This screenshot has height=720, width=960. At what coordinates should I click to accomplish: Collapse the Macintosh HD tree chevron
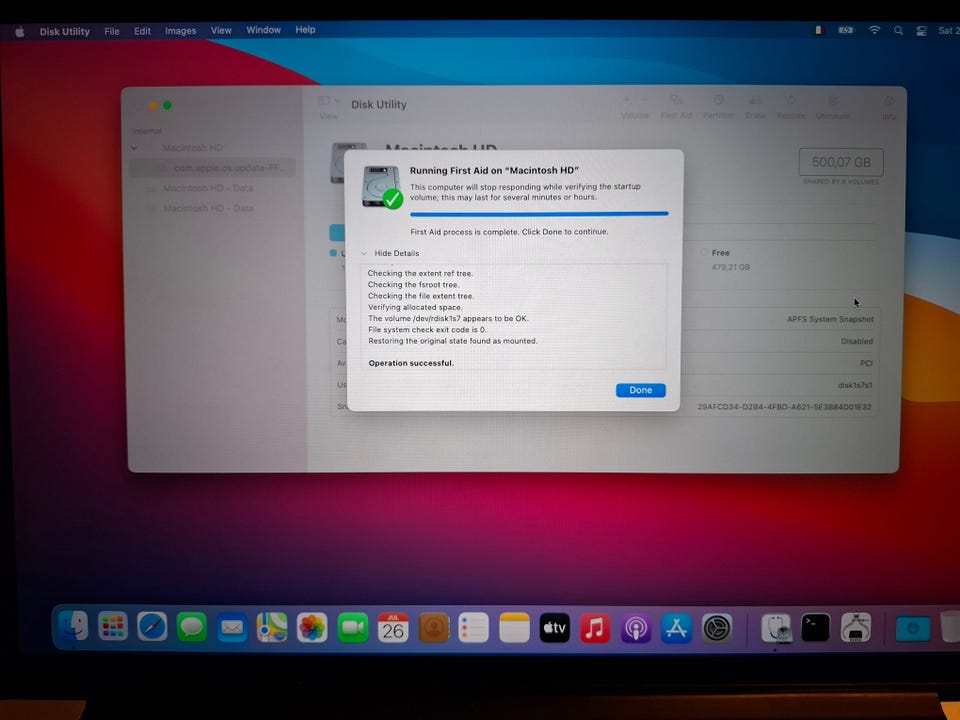coord(134,148)
